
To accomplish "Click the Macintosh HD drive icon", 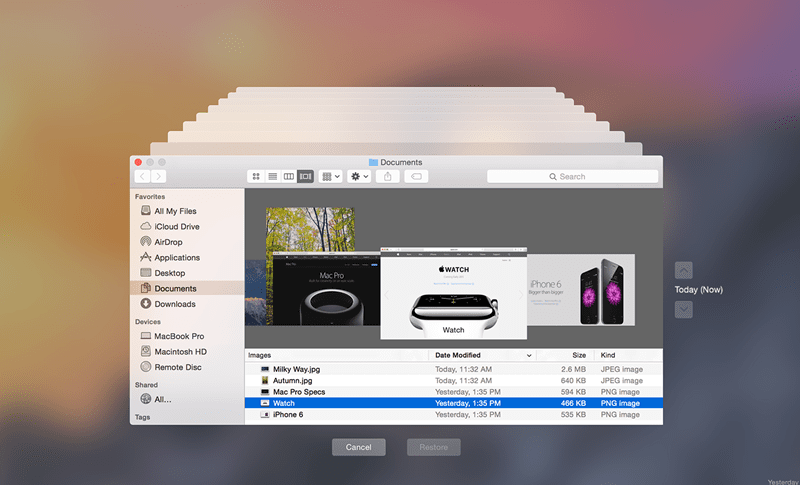I will coord(145,351).
